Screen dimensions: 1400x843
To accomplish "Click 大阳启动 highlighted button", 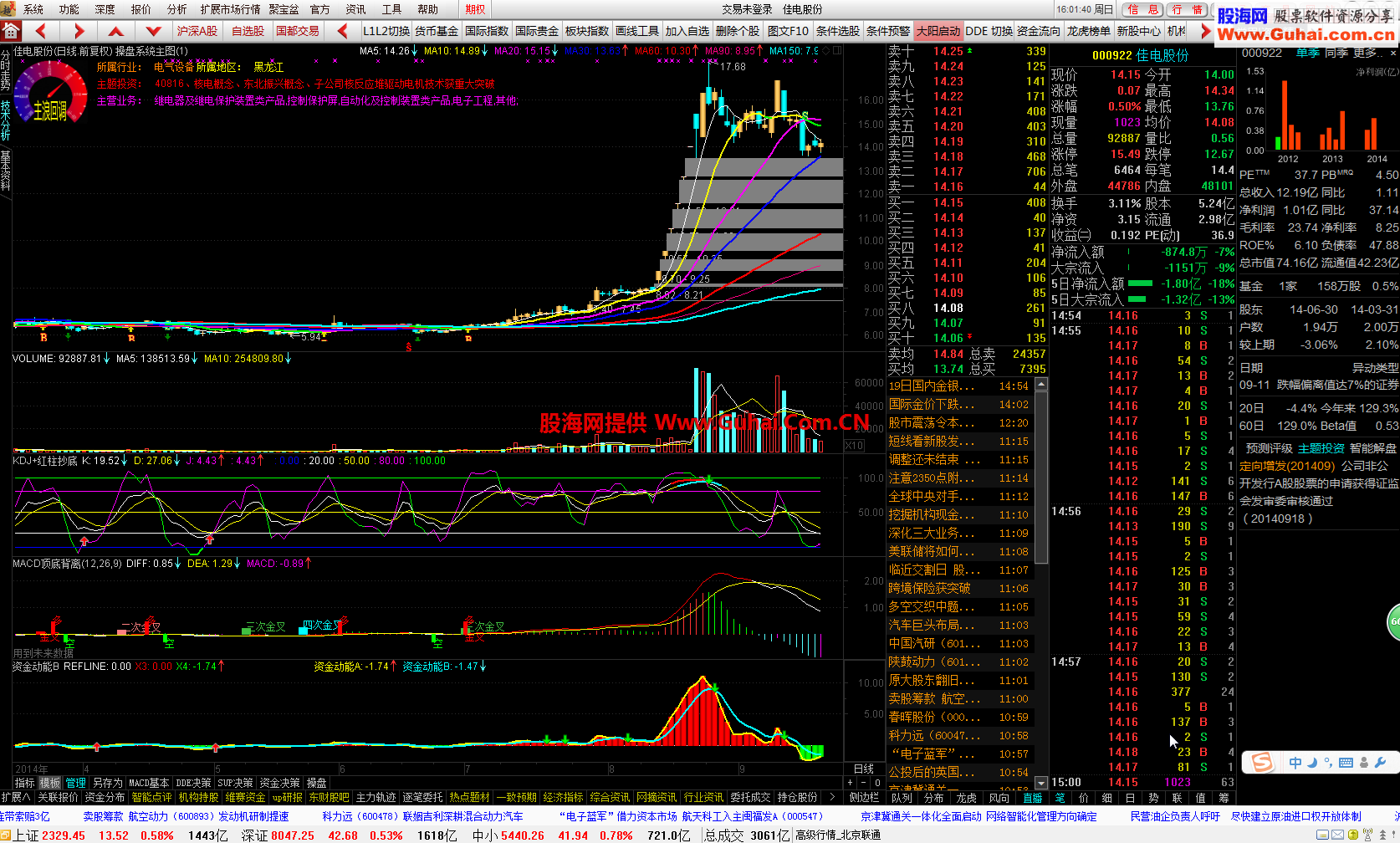I will [938, 31].
